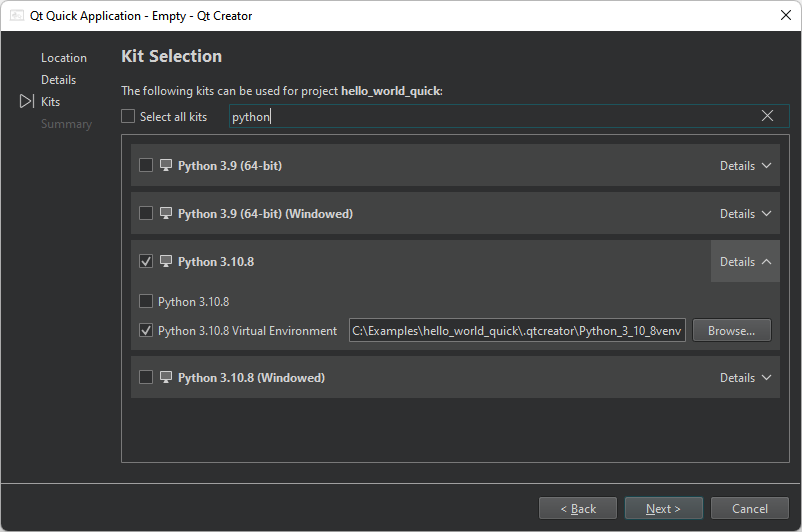Click the kit filter text field
802x532 pixels.
490,117
